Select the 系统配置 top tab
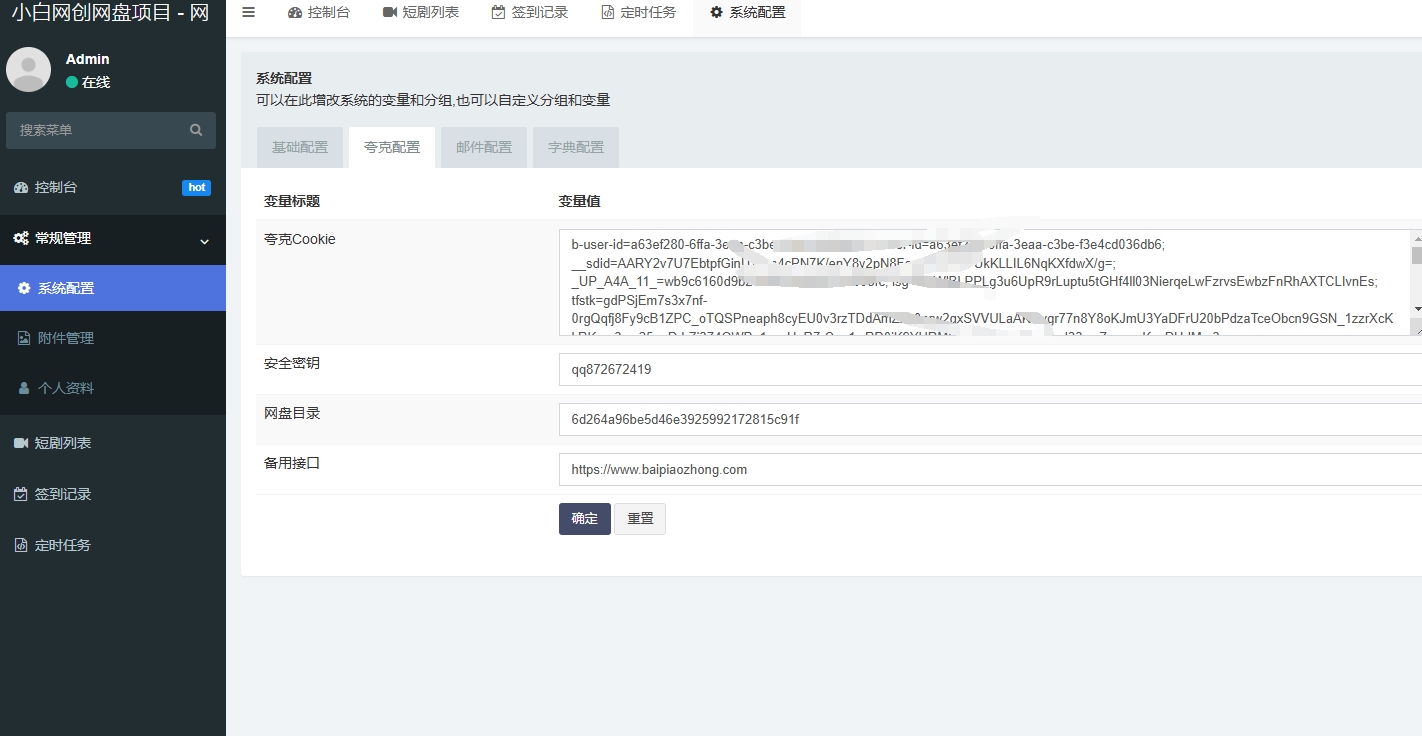Viewport: 1422px width, 736px height. coord(747,13)
